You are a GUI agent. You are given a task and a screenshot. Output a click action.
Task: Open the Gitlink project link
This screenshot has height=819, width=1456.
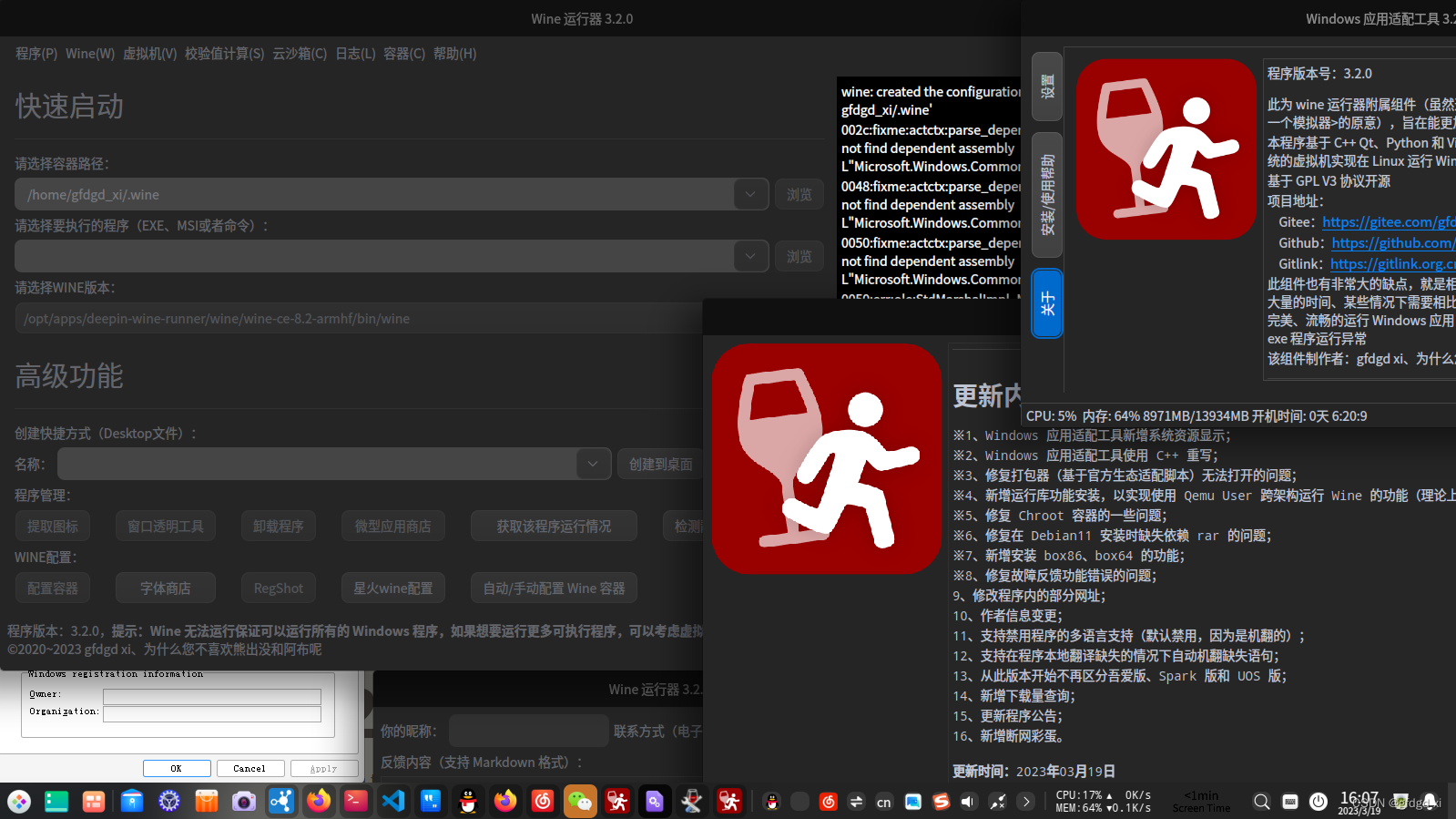click(1392, 263)
